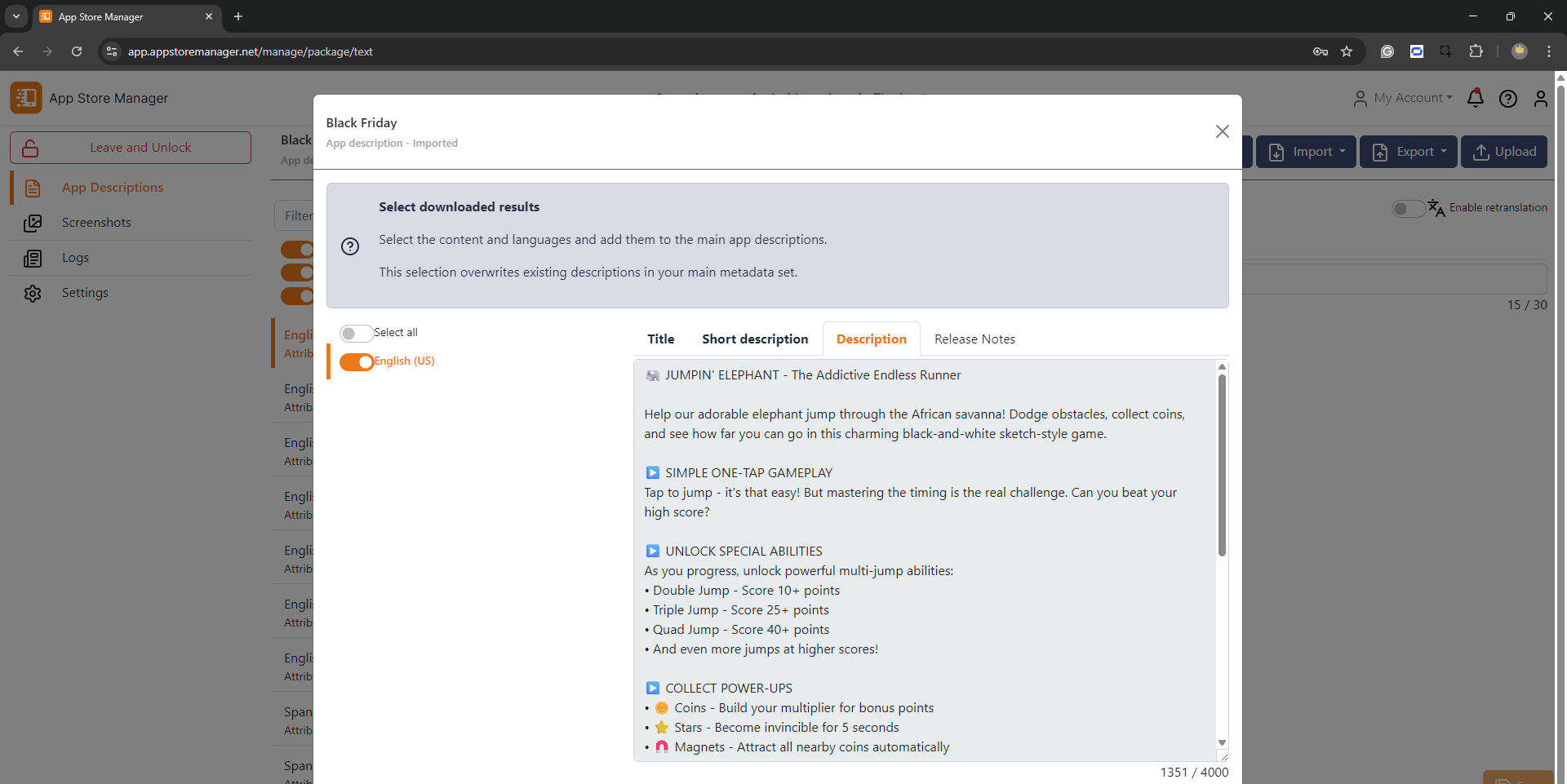Click the description text area scrollbar
The height and width of the screenshot is (784, 1567).
[1222, 465]
